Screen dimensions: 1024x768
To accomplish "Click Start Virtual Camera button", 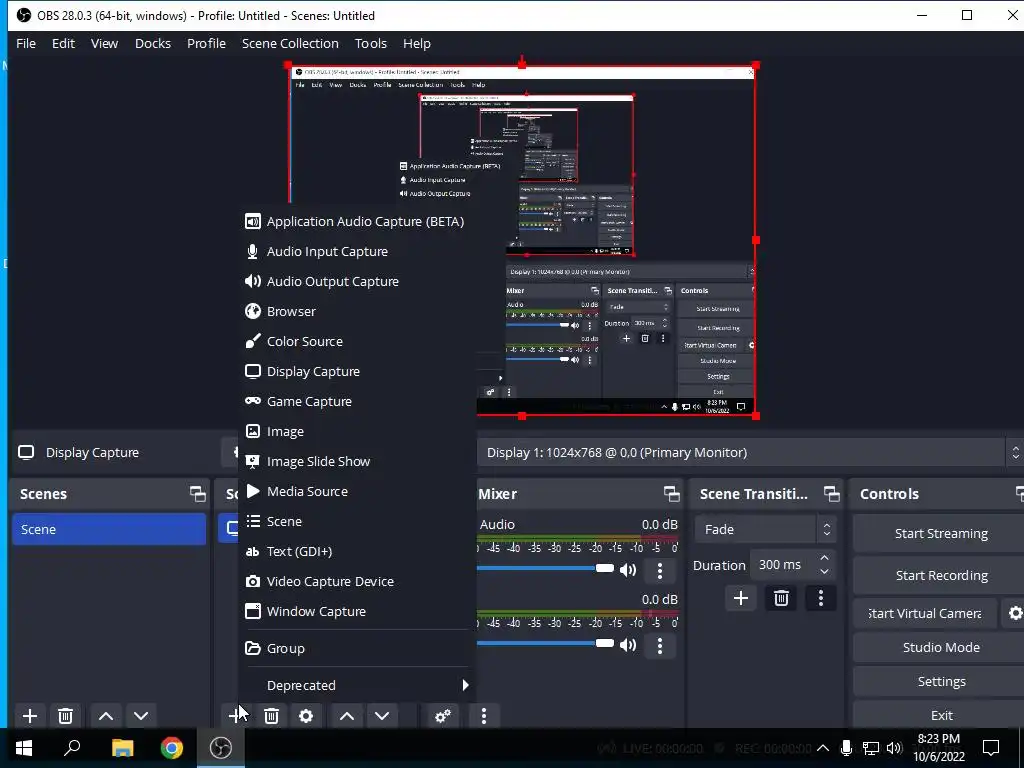I will coord(925,613).
